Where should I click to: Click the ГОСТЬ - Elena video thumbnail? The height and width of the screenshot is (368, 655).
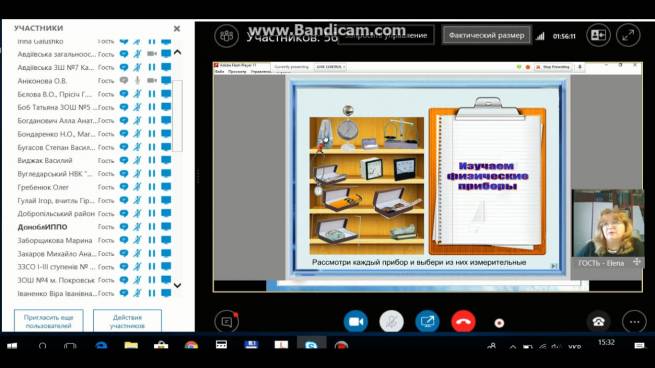608,228
